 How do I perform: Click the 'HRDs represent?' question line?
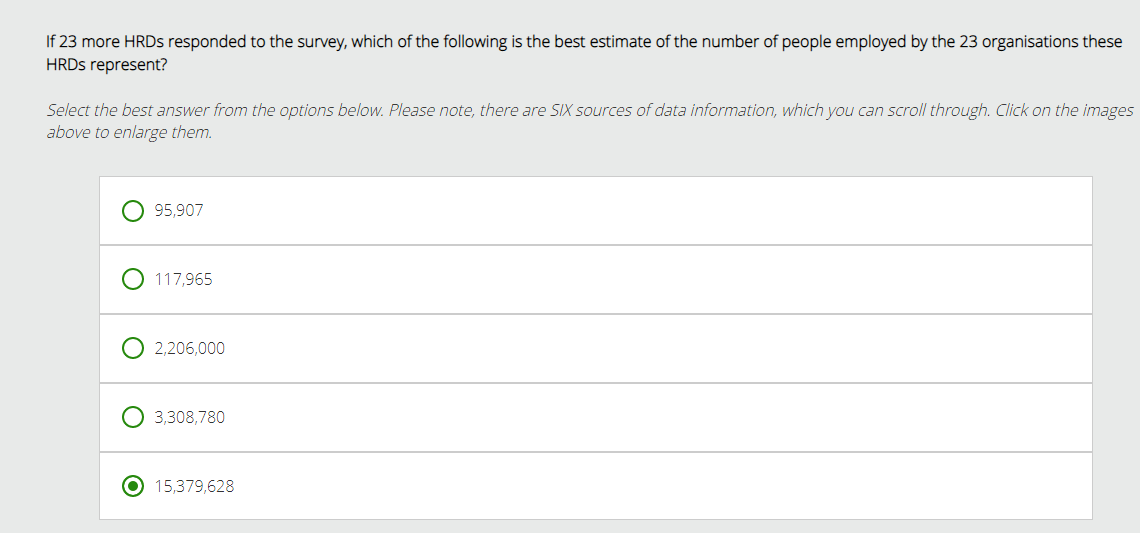(x=107, y=64)
